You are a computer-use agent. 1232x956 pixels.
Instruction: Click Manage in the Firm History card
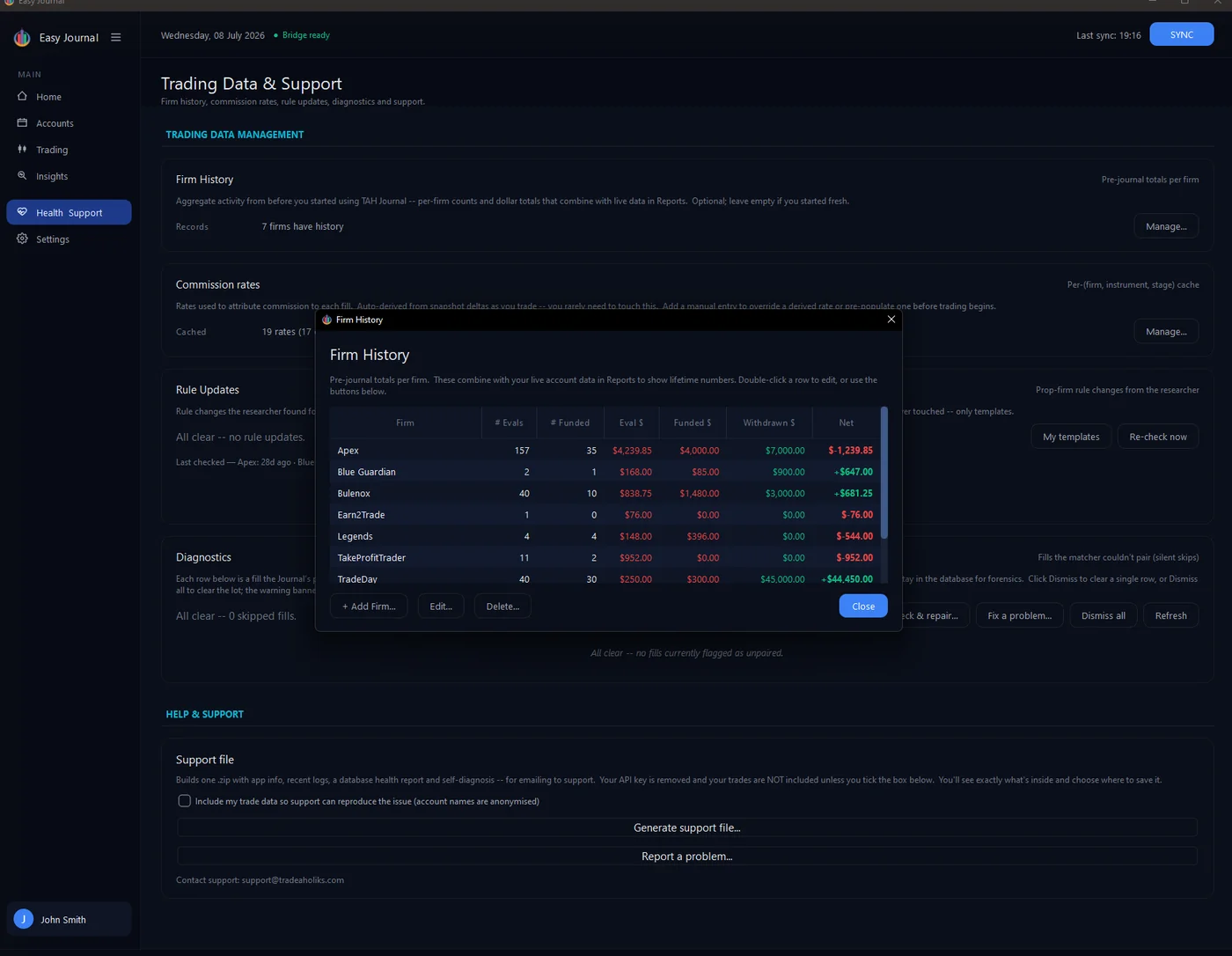[1166, 226]
